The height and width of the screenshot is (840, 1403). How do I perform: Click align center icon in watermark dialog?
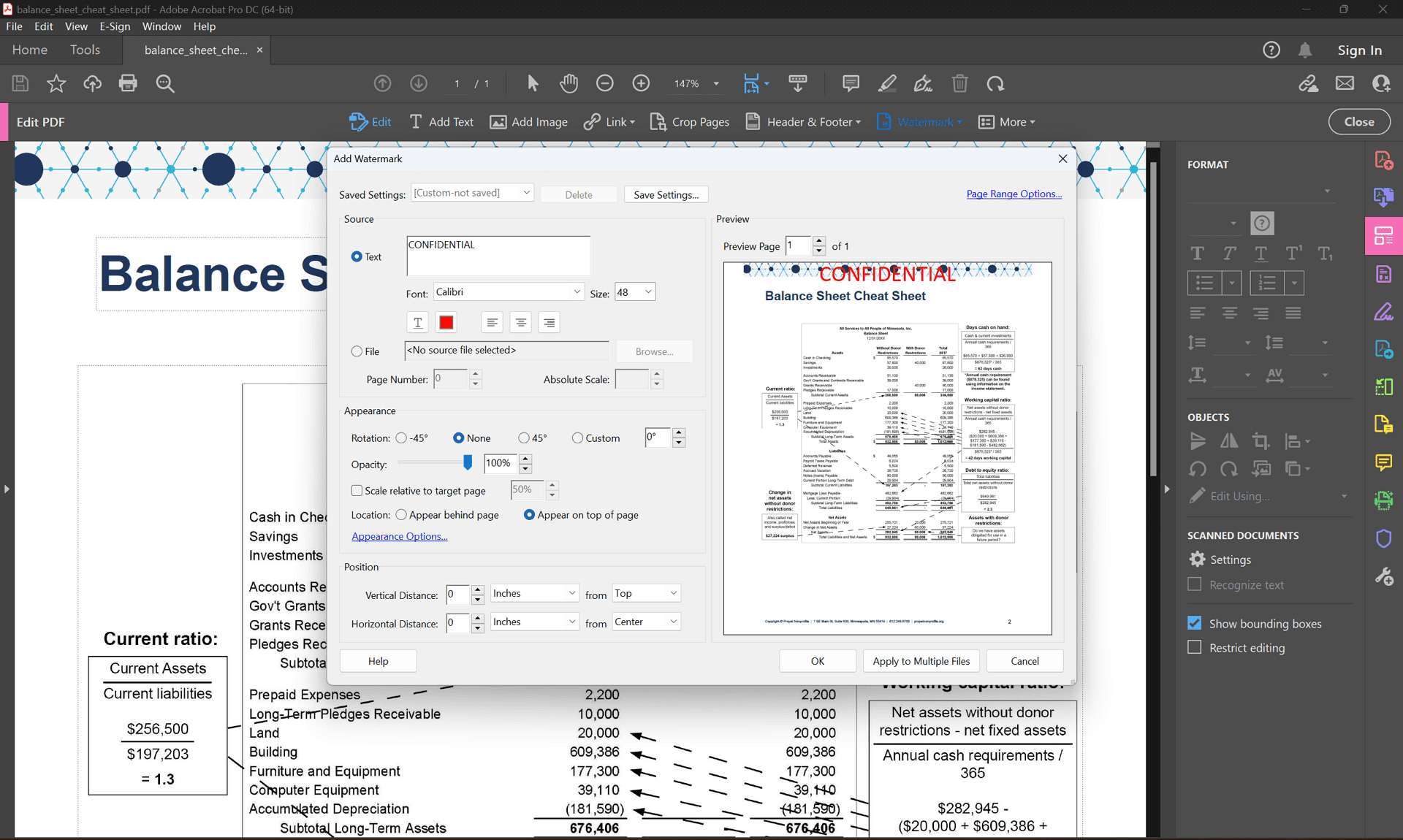pos(520,322)
